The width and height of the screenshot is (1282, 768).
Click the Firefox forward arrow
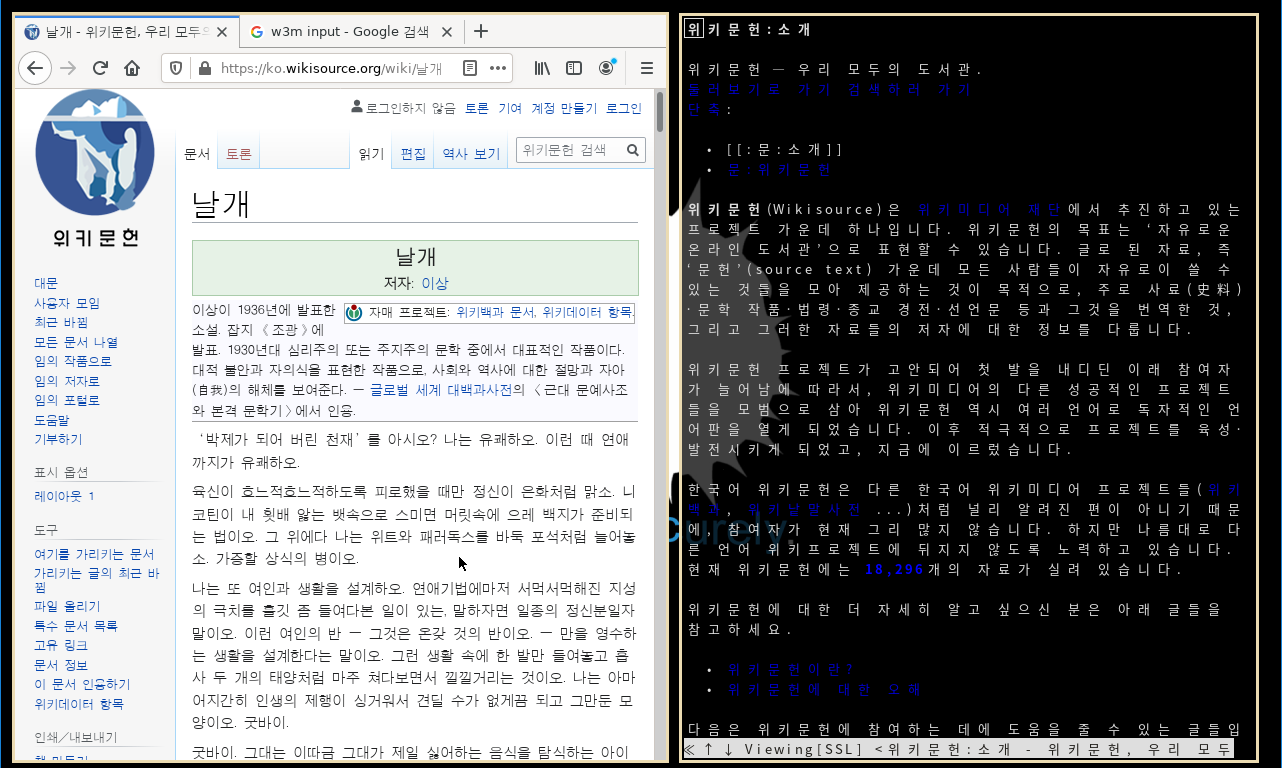[67, 68]
